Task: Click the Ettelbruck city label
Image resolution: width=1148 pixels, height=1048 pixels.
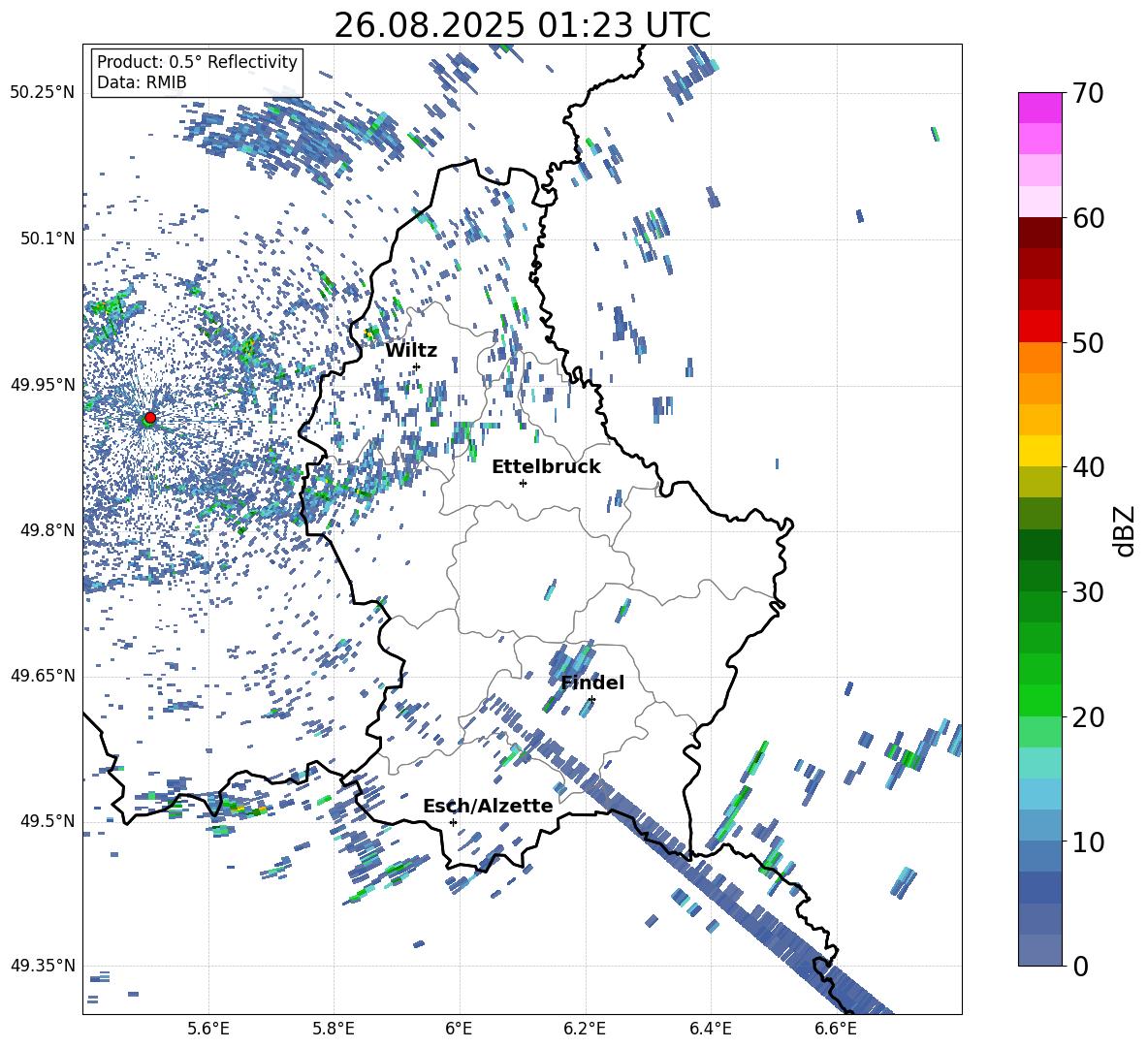Action: [x=546, y=467]
